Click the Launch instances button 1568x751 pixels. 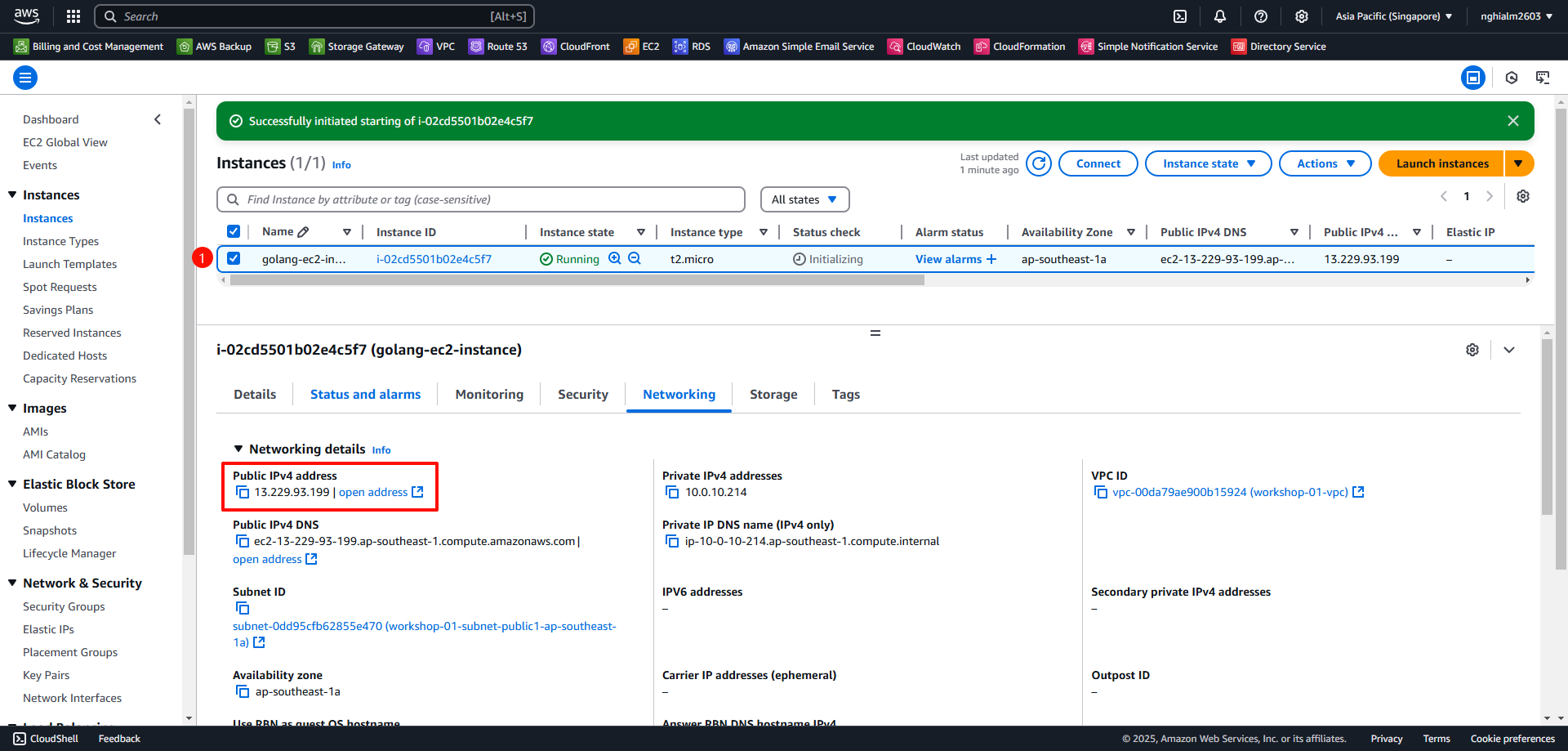pos(1442,163)
